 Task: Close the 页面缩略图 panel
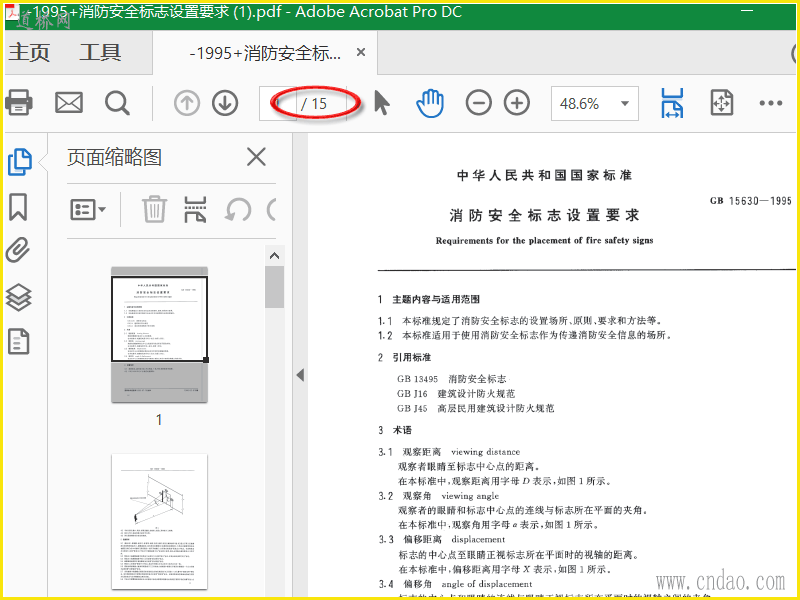[x=256, y=157]
